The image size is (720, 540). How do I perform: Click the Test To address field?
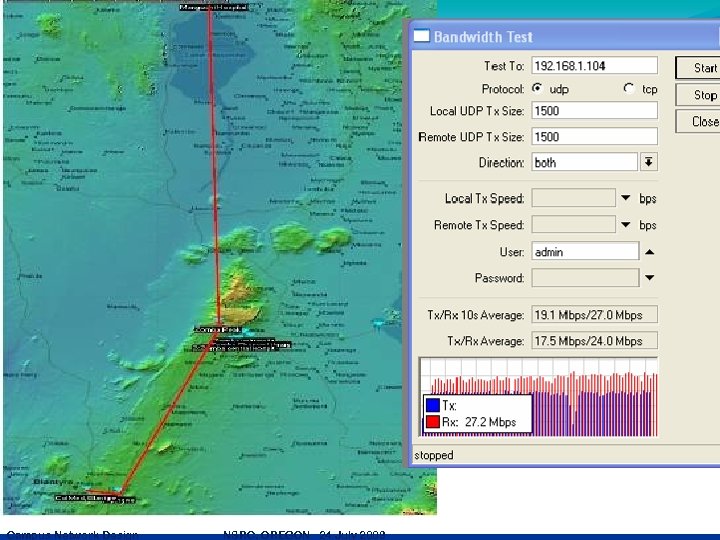pyautogui.click(x=594, y=65)
